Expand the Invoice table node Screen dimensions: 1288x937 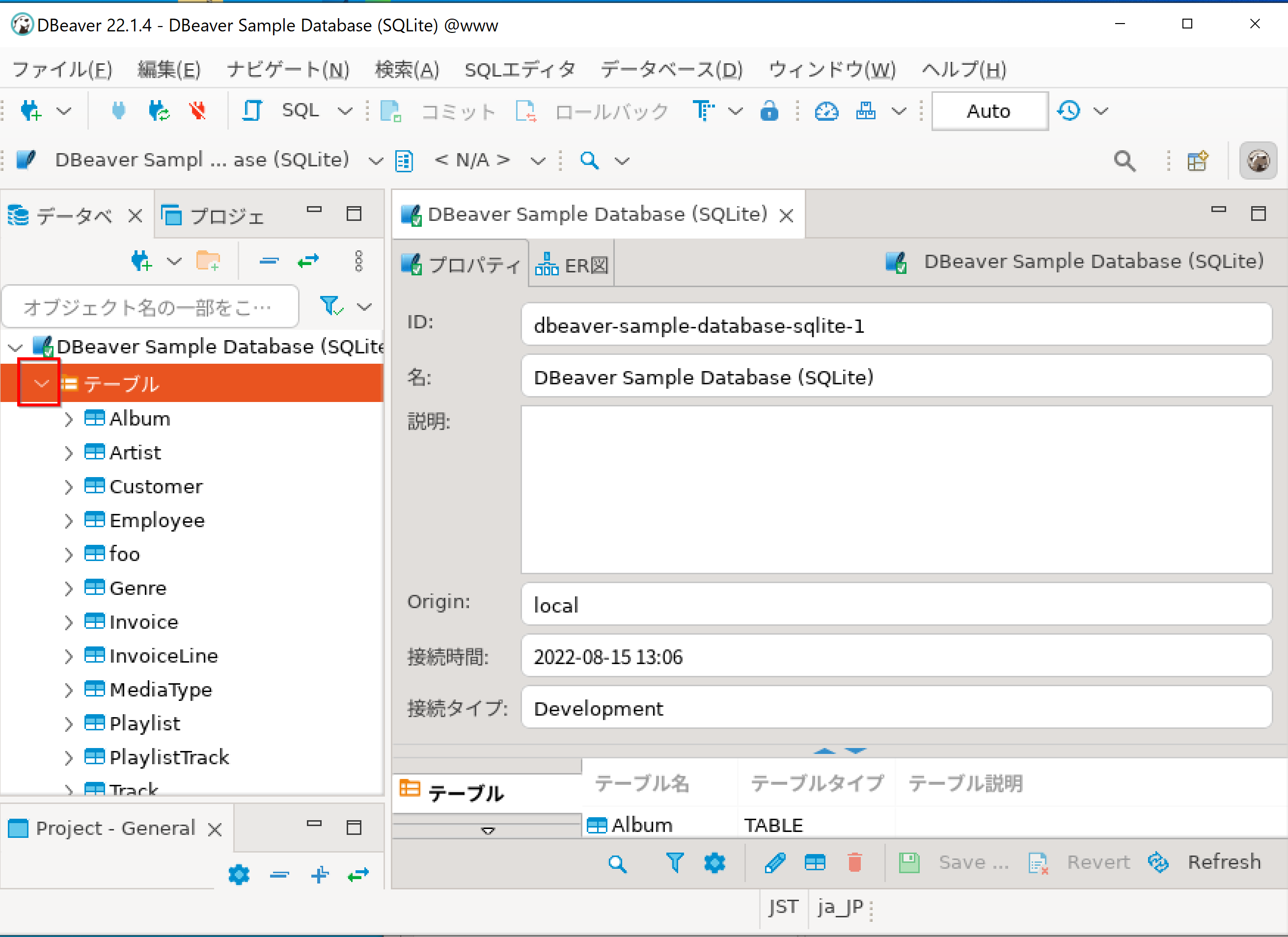click(69, 622)
